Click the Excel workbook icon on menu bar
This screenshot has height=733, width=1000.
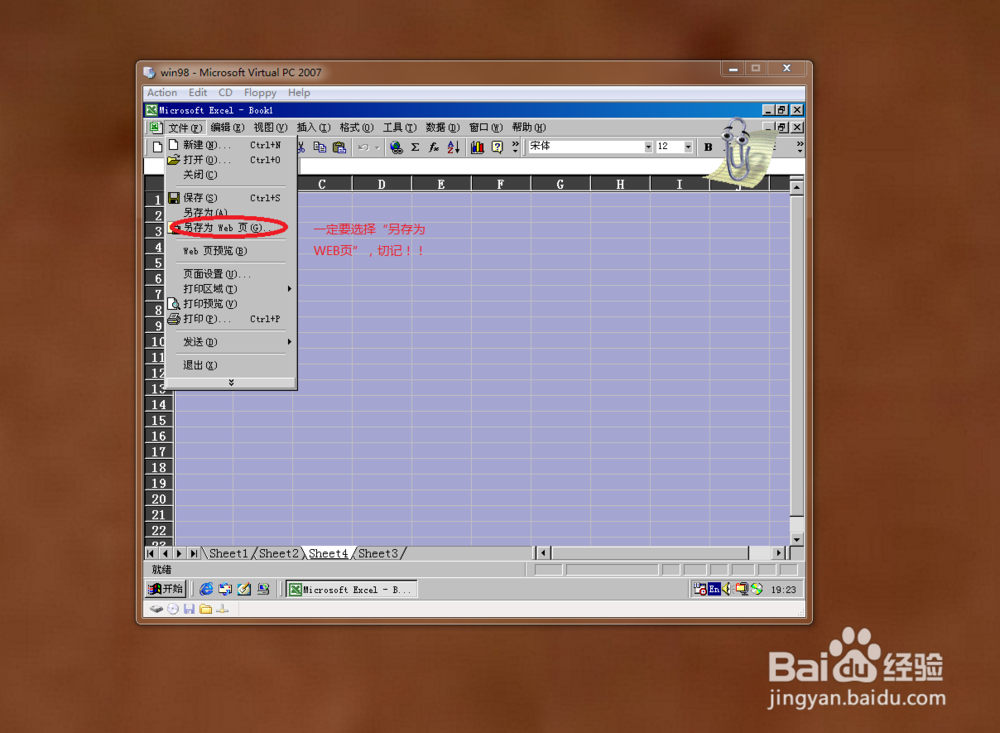point(155,127)
